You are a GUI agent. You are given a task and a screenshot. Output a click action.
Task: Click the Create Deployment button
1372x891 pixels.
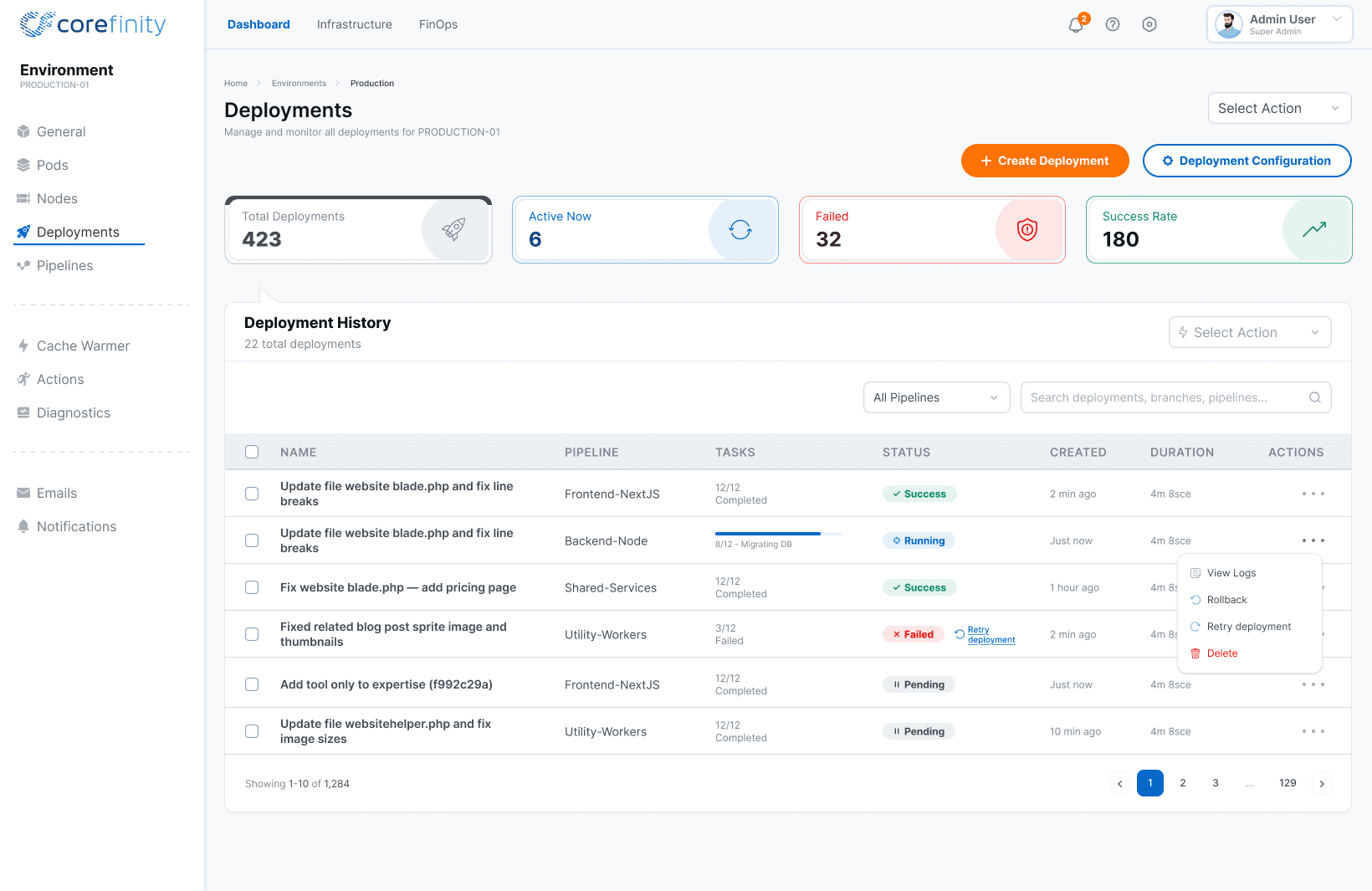click(x=1045, y=161)
